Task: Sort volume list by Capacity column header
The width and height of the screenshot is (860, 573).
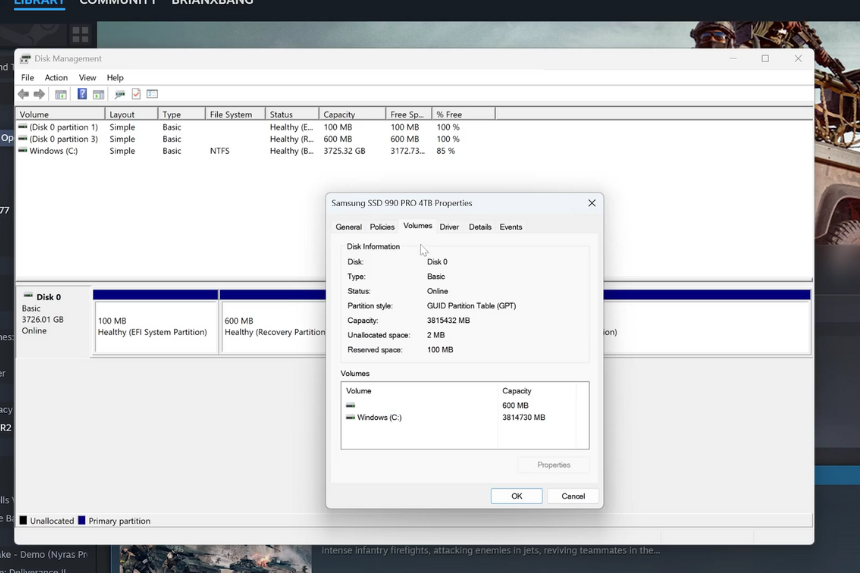Action: pos(351,114)
